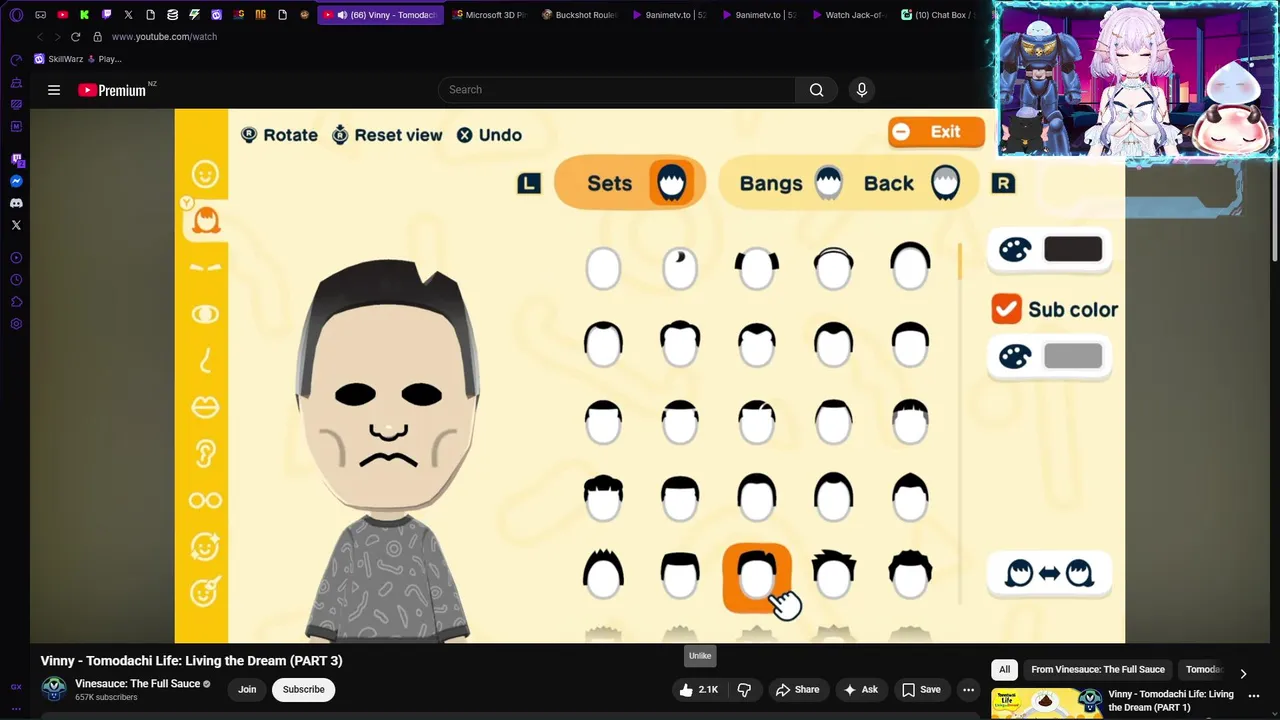Image resolution: width=1280 pixels, height=720 pixels.
Task: Select the eyebrows category icon
Action: coord(205,268)
